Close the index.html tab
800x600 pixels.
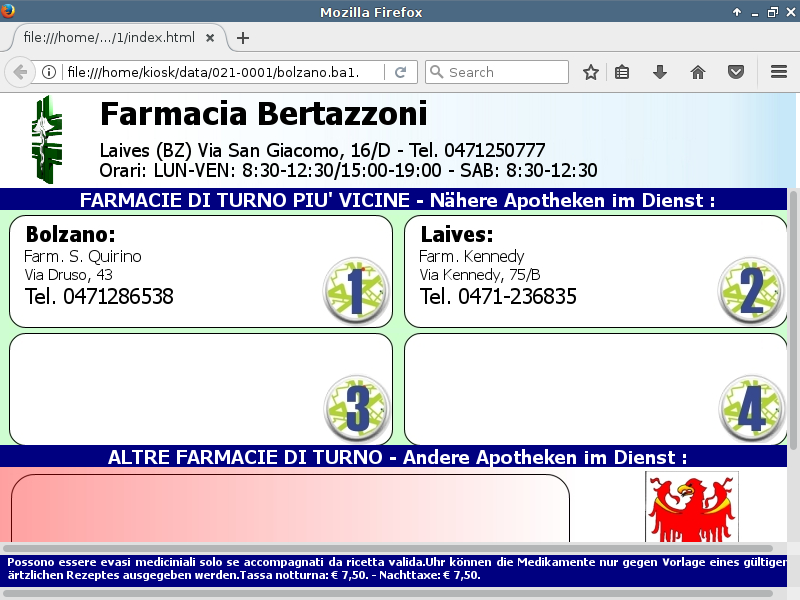pyautogui.click(x=210, y=38)
